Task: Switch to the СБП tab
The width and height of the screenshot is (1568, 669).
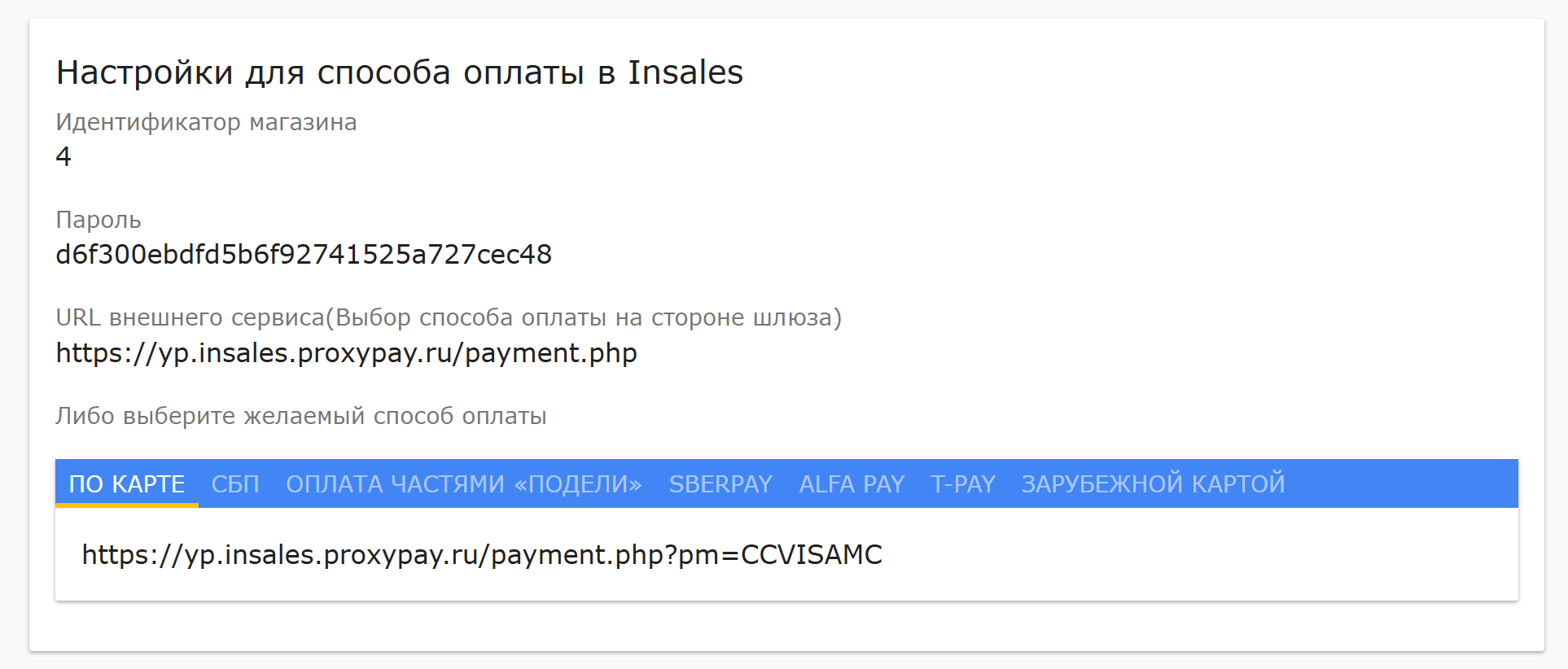Action: [x=235, y=483]
